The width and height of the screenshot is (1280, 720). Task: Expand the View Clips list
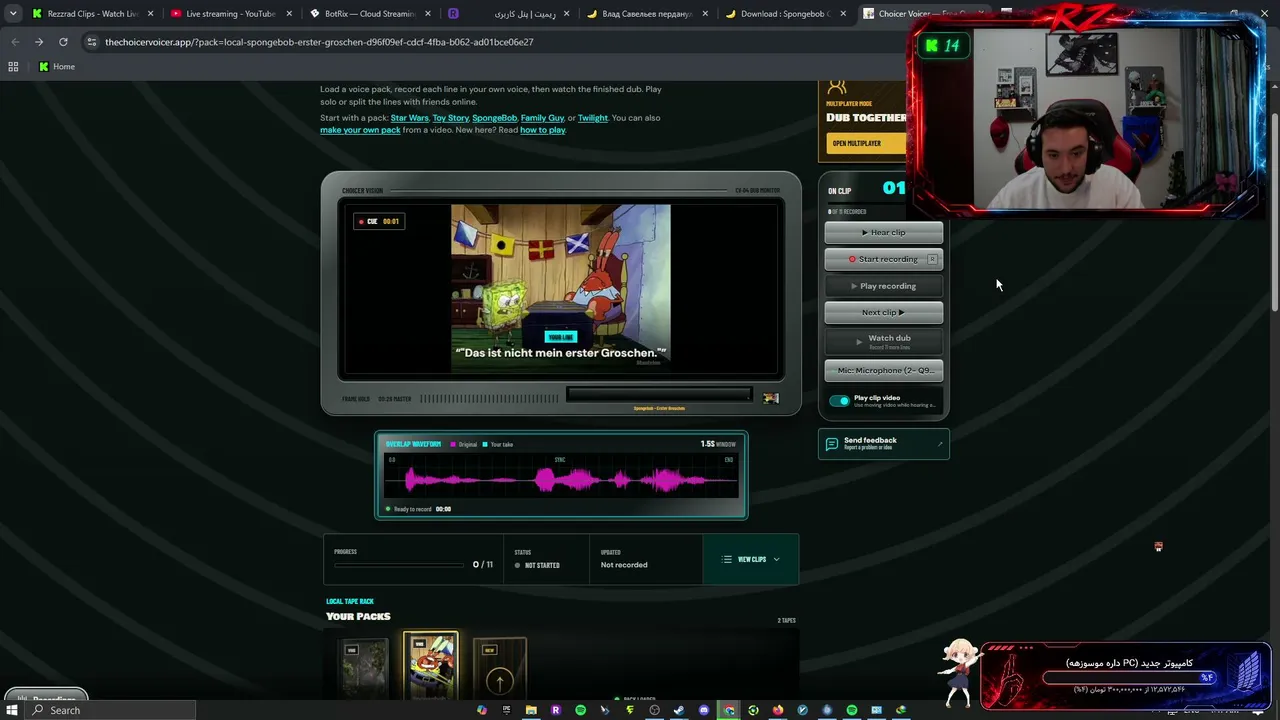751,560
